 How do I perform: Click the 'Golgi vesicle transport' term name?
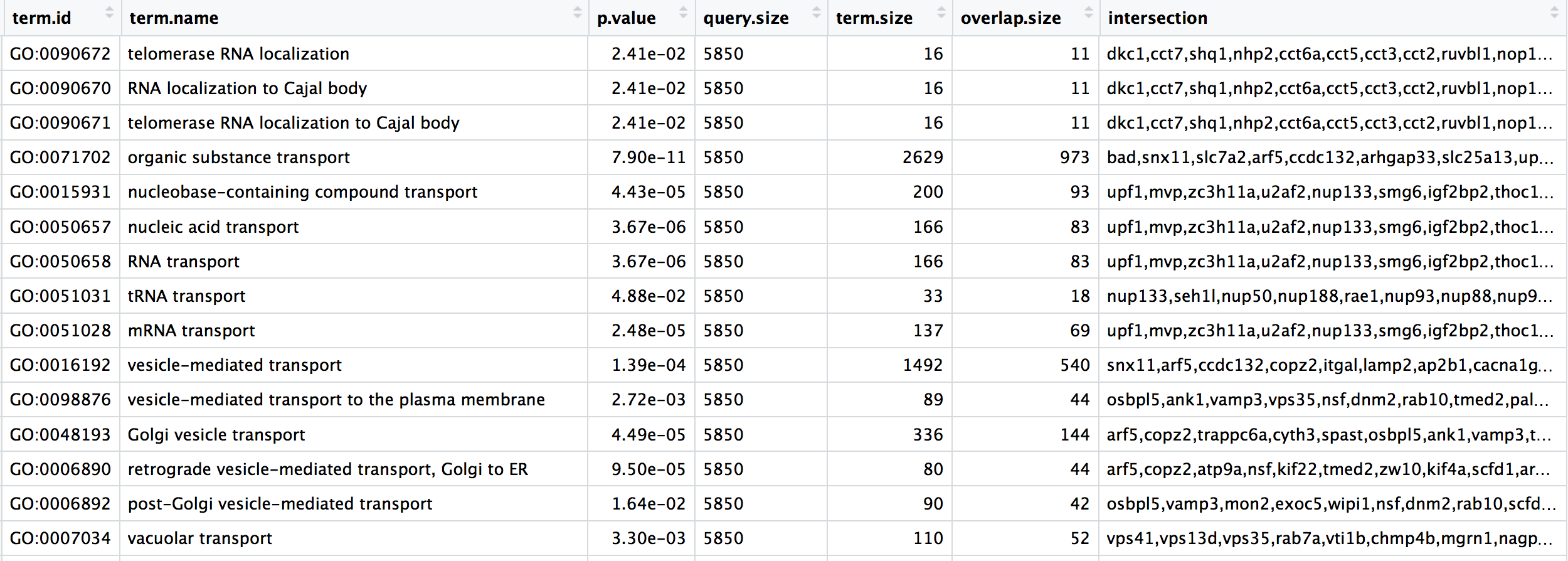(x=216, y=435)
